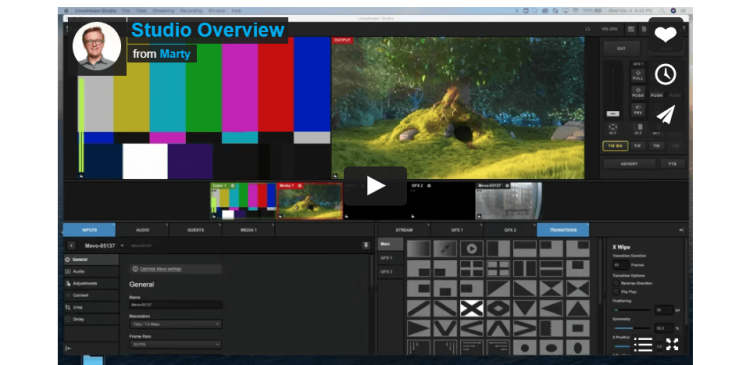The image size is (750, 365).
Task: Switch to the AUDIO tab
Action: [x=143, y=230]
